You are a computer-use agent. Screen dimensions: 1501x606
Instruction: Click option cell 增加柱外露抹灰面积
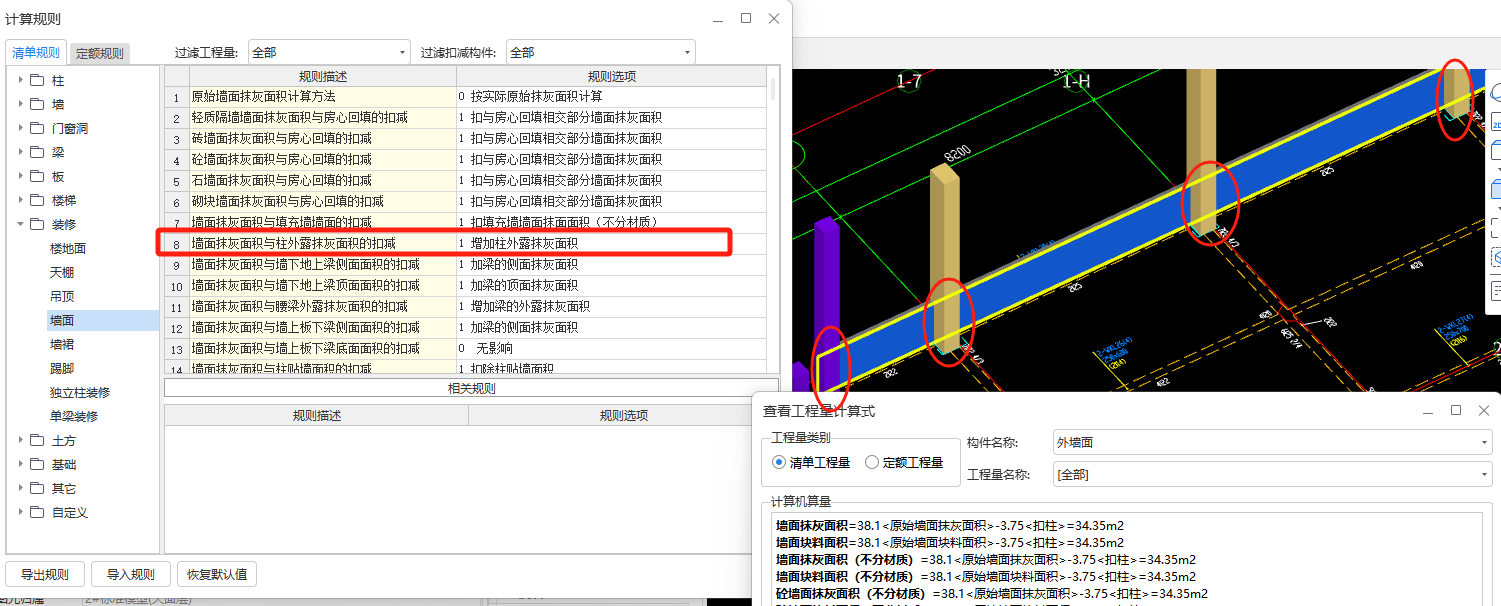612,243
